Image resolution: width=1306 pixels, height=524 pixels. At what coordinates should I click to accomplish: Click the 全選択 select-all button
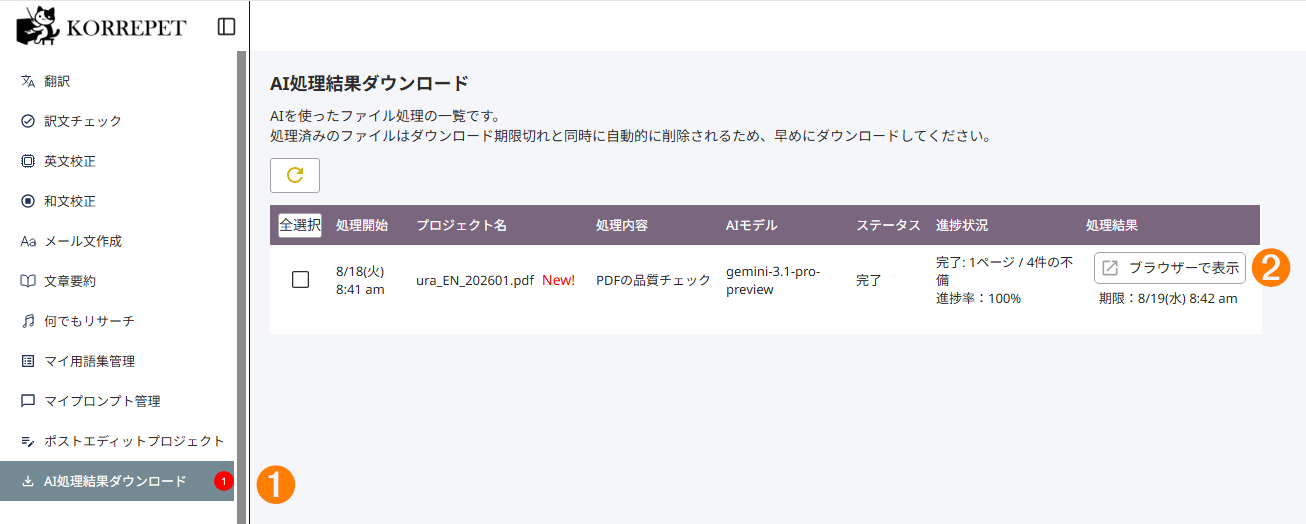pyautogui.click(x=300, y=225)
